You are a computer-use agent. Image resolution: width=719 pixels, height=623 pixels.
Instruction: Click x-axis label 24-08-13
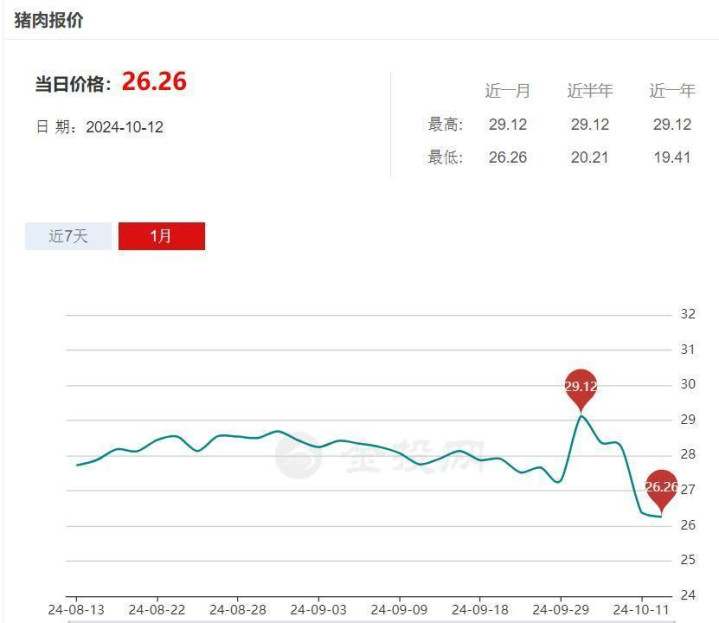click(76, 610)
